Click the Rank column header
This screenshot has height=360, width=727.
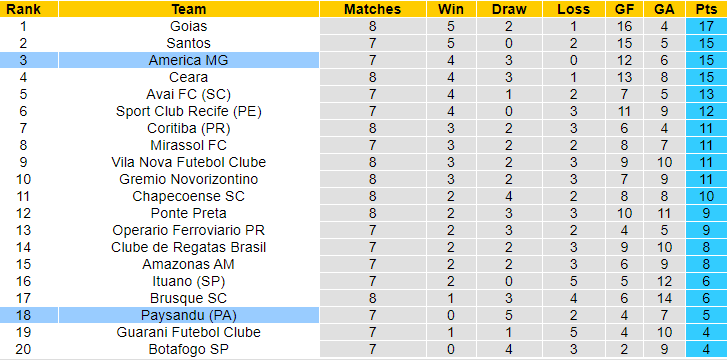tap(24, 9)
